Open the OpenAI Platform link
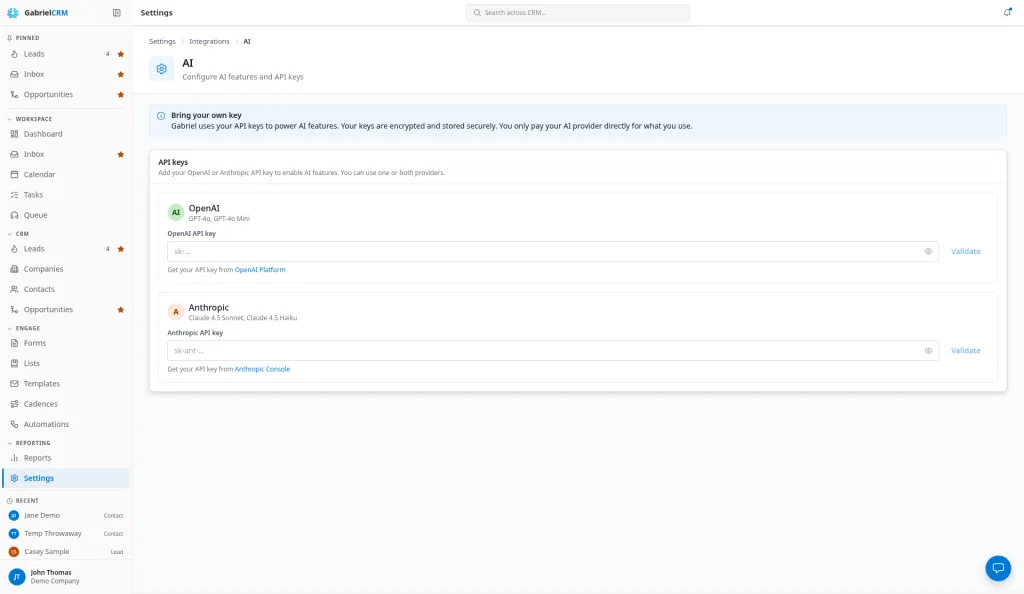1024x594 pixels. [x=260, y=270]
